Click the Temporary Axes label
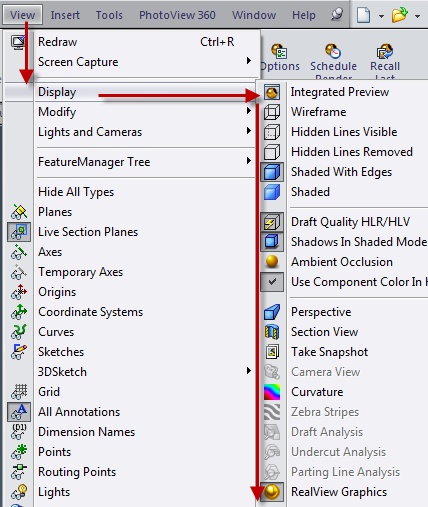428x507 pixels. [80, 272]
